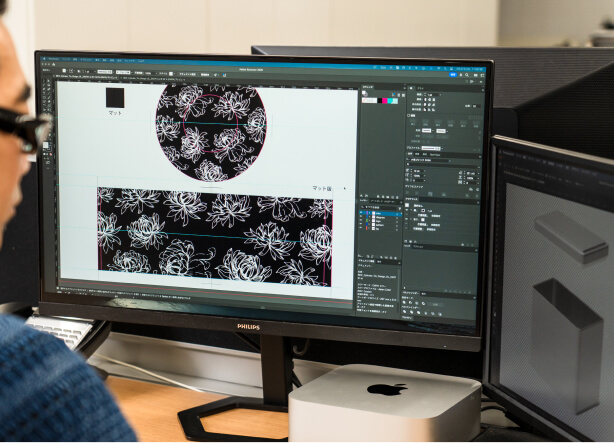Open leading dropdown in Character panel
The width and height of the screenshot is (614, 443).
pyautogui.click(x=479, y=174)
